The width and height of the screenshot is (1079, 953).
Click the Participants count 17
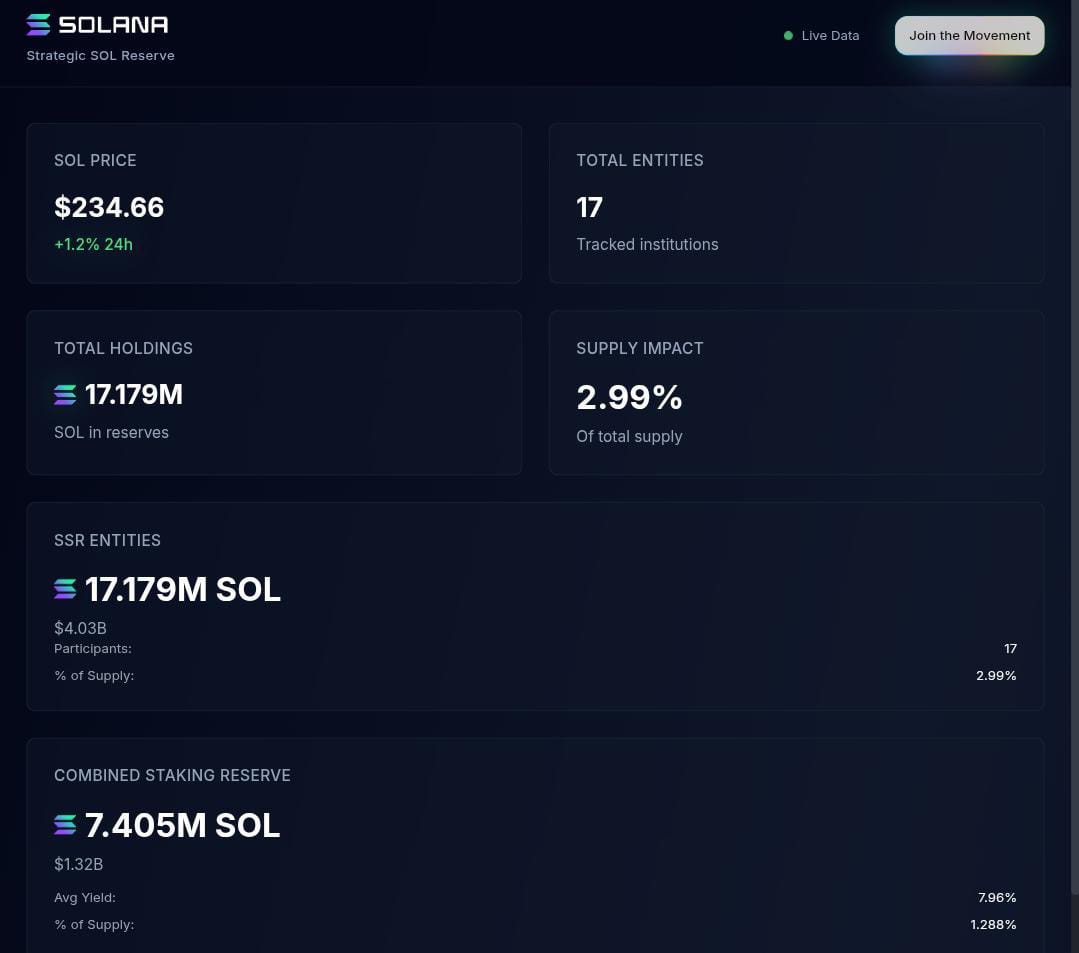click(1009, 649)
